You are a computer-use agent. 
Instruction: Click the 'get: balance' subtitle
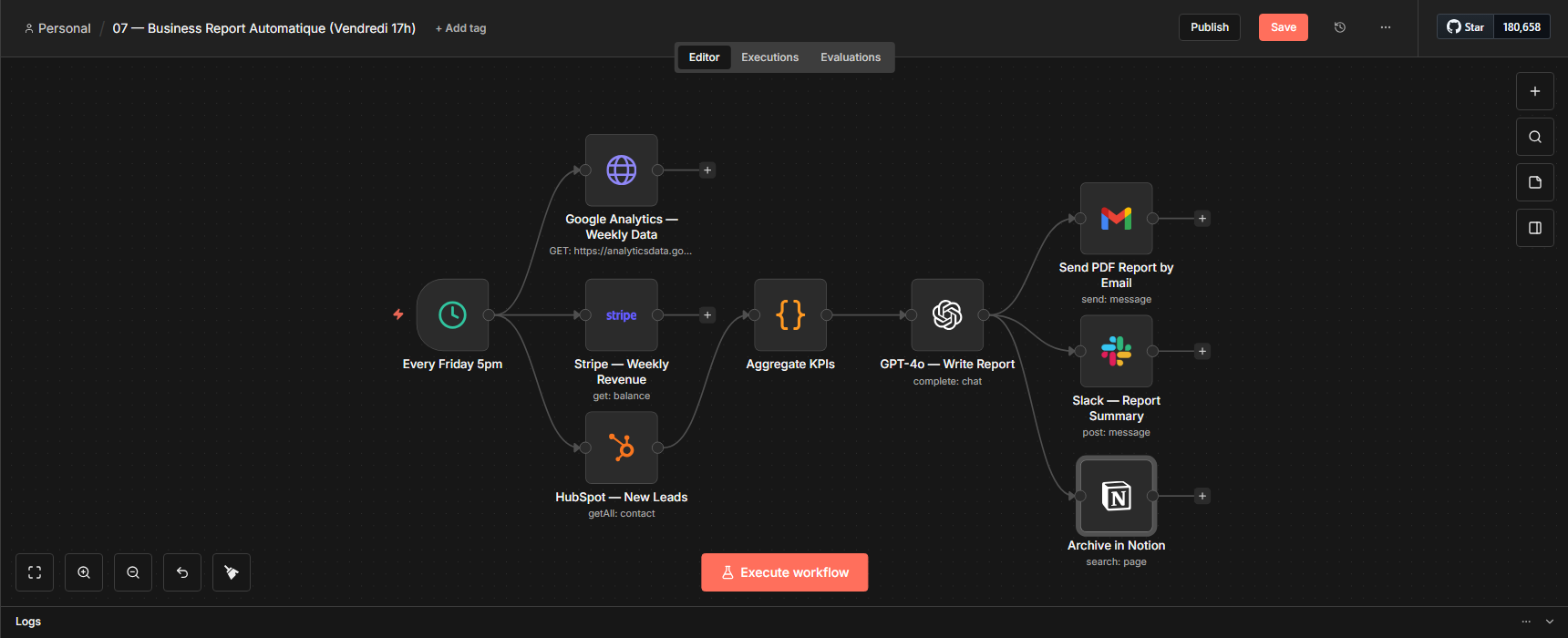(x=622, y=396)
